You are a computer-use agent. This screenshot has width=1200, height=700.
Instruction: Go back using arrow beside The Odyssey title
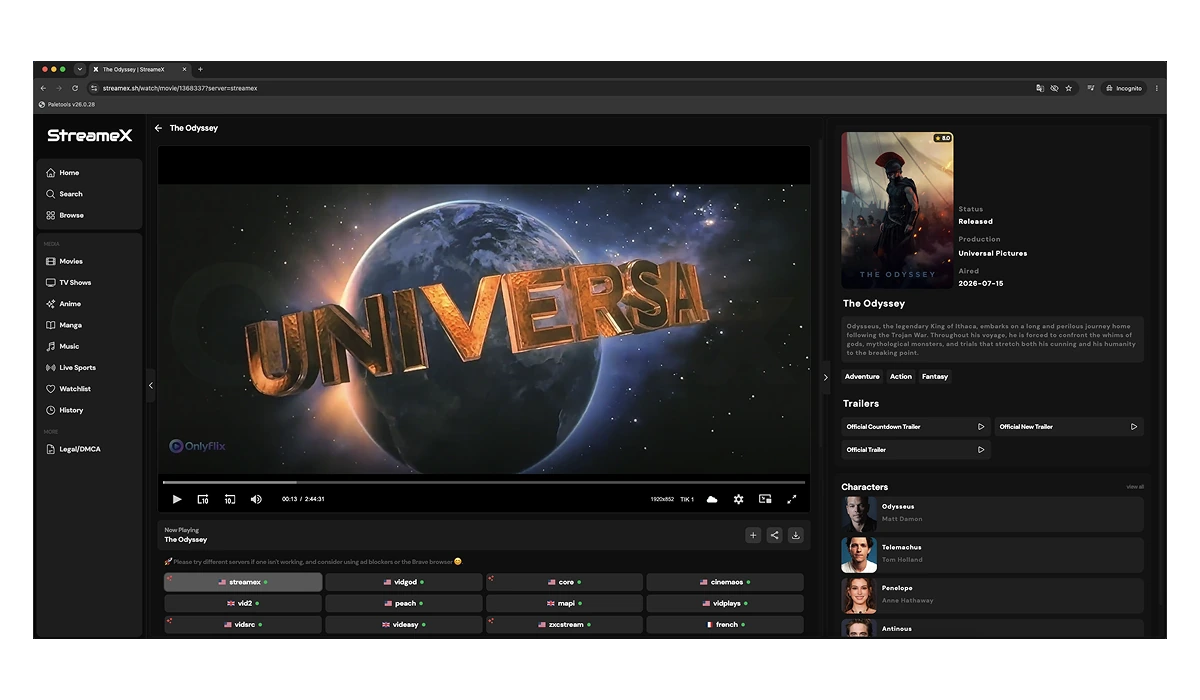[158, 128]
